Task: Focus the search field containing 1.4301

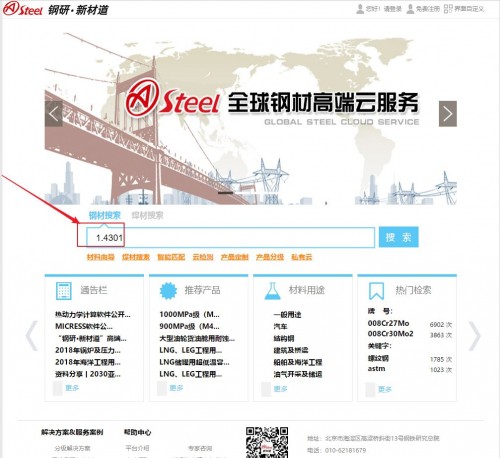Action: tap(230, 237)
